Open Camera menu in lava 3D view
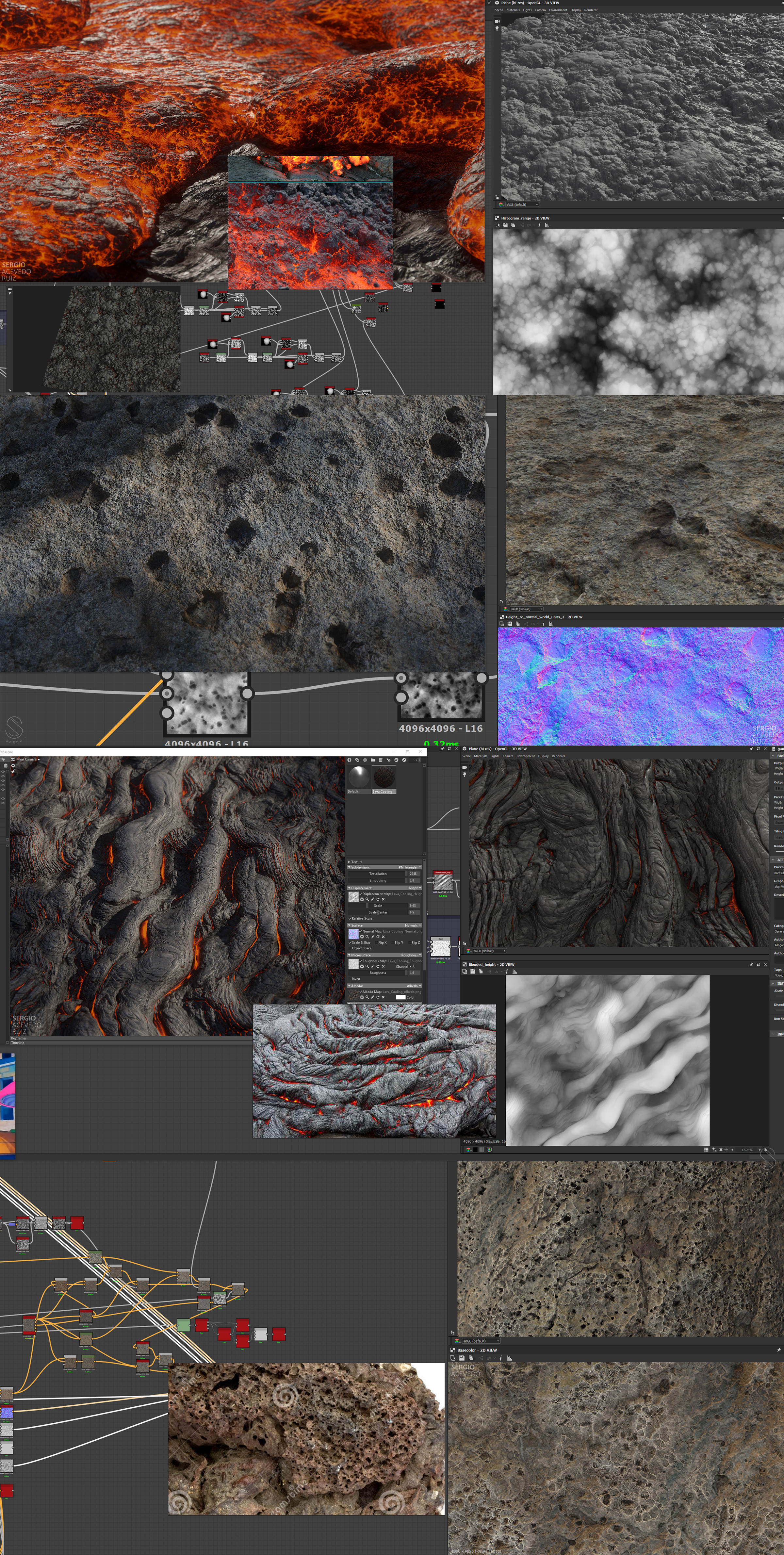The height and width of the screenshot is (1555, 784). point(508,756)
